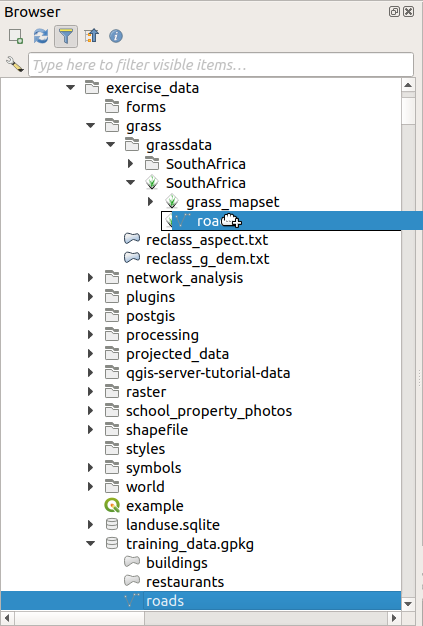Collapse the training_data.gpkg arrow
This screenshot has width=423, height=626.
[91, 543]
